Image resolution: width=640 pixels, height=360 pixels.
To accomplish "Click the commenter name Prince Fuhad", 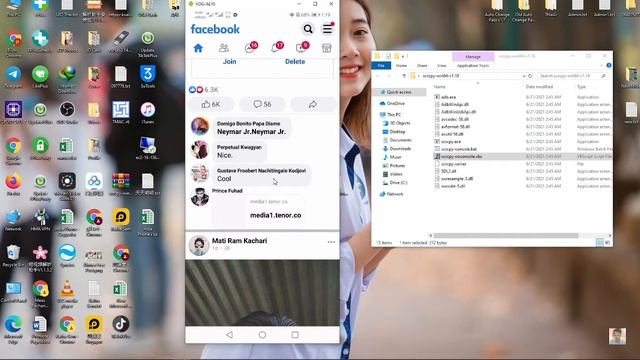I will point(227,191).
